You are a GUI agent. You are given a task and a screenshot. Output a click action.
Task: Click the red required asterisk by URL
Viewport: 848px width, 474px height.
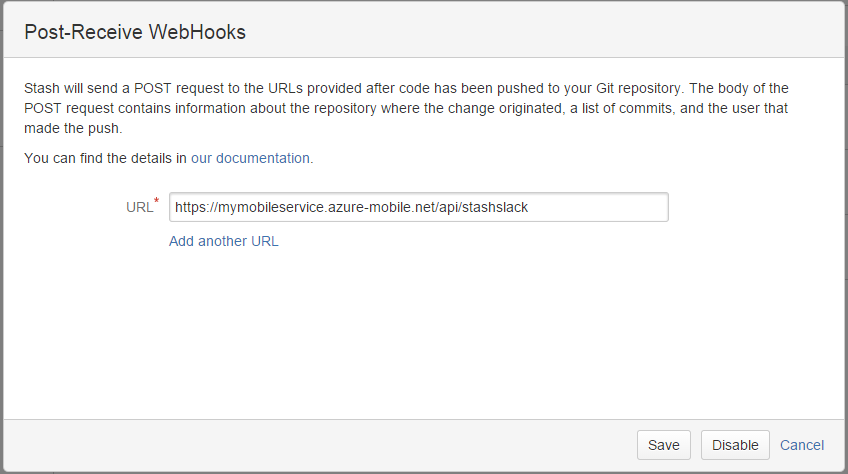tap(156, 203)
